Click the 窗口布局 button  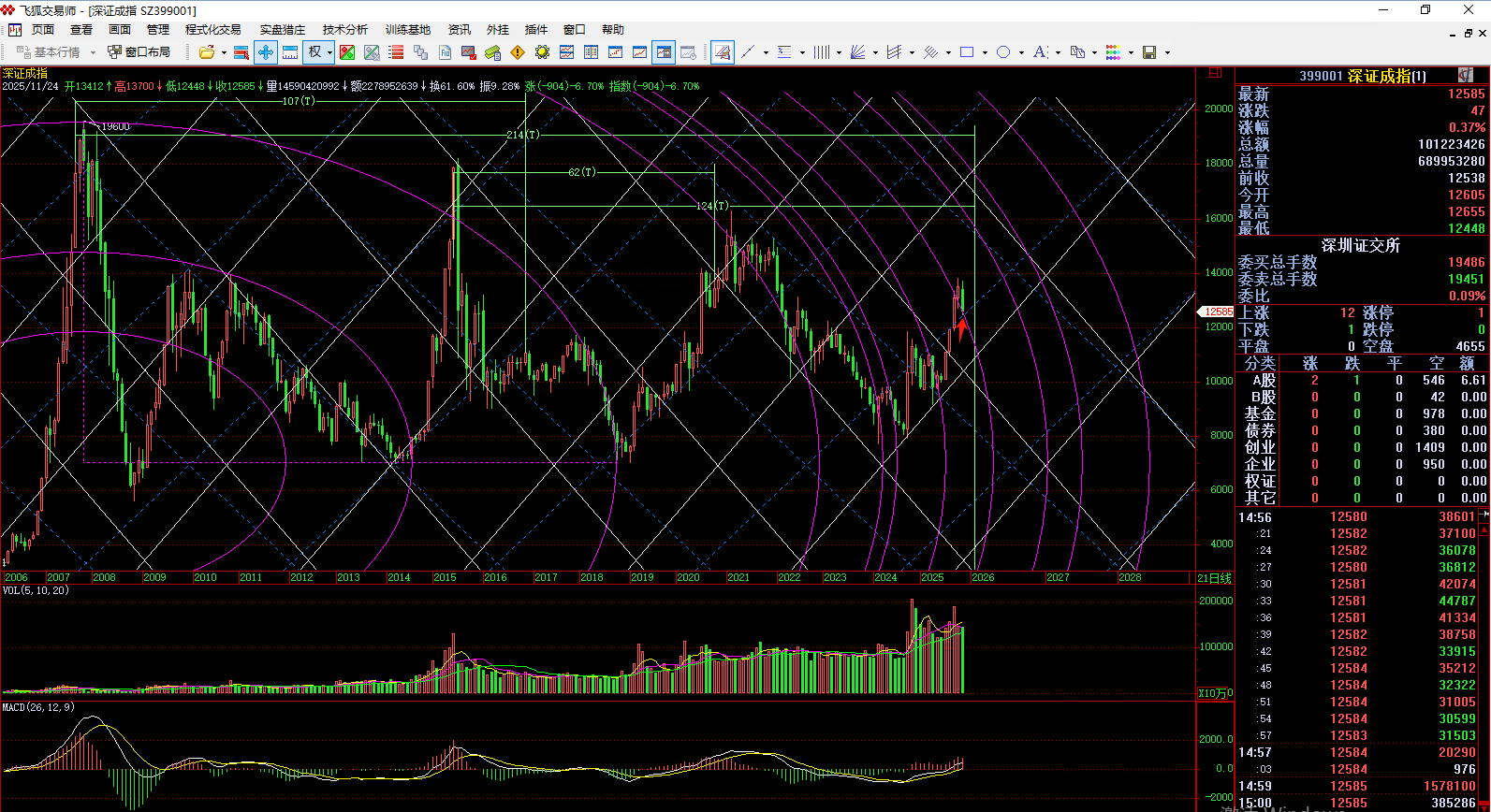point(139,52)
